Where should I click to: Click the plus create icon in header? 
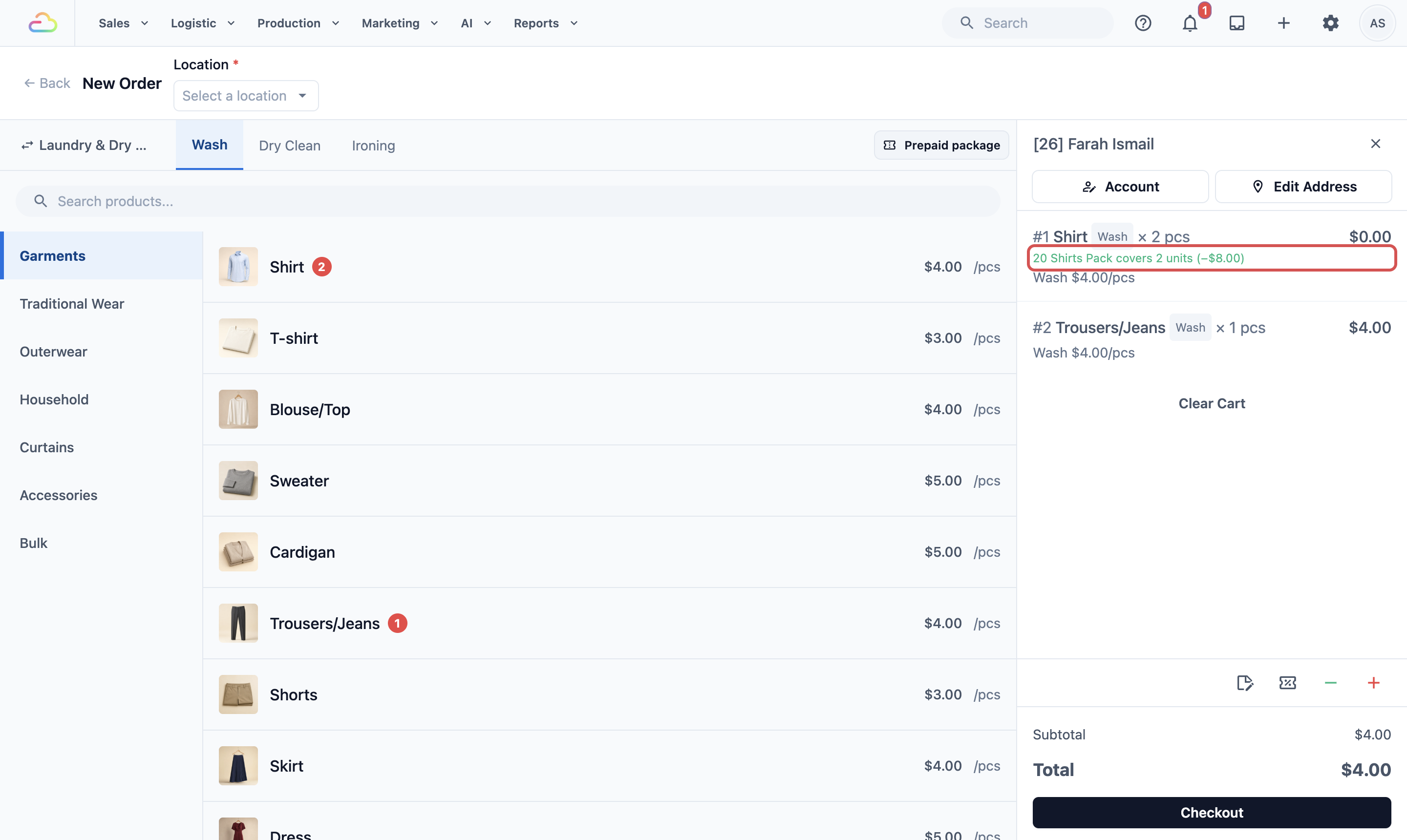[x=1283, y=23]
